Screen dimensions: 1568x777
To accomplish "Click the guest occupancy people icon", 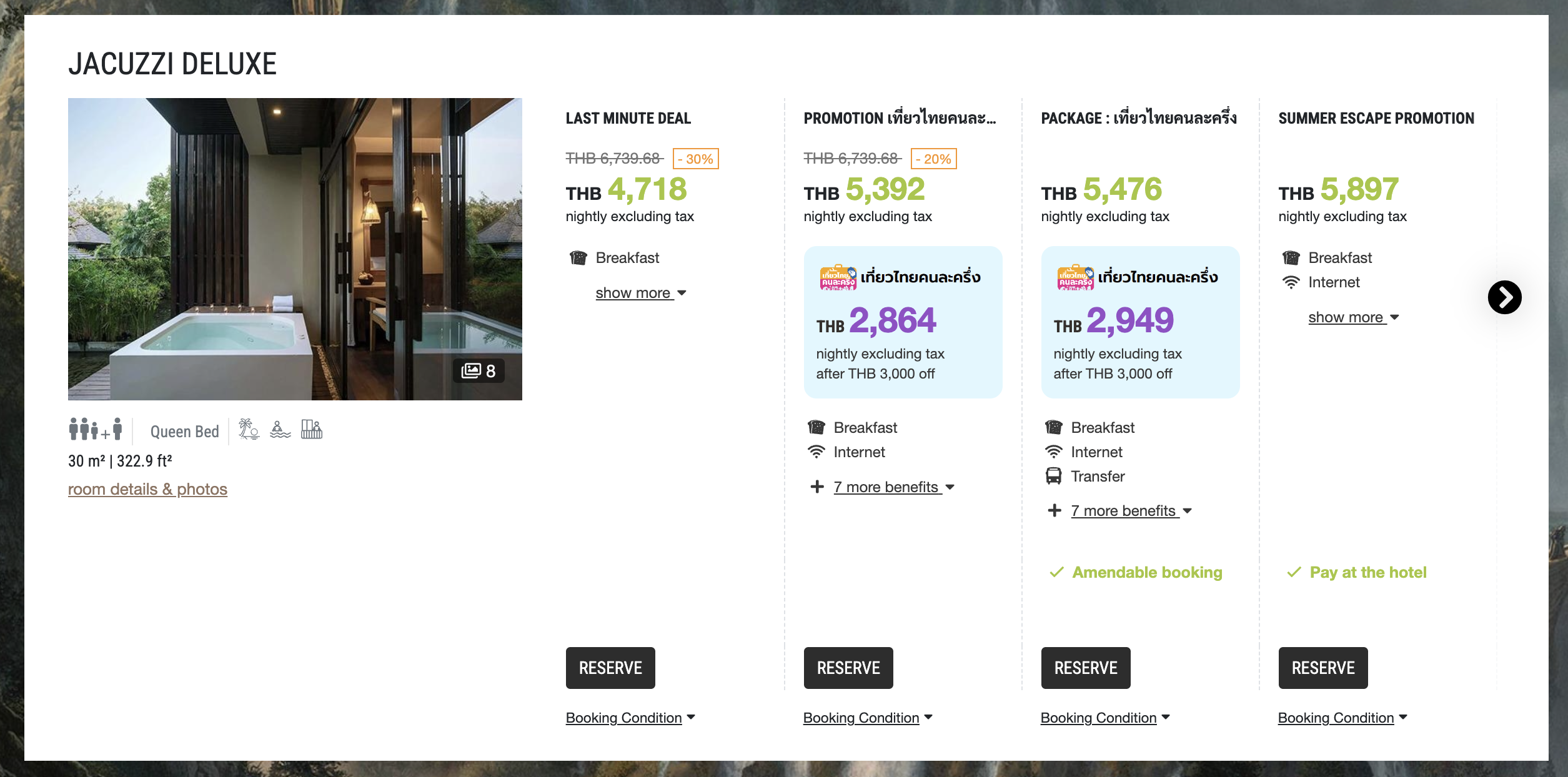I will click(96, 430).
